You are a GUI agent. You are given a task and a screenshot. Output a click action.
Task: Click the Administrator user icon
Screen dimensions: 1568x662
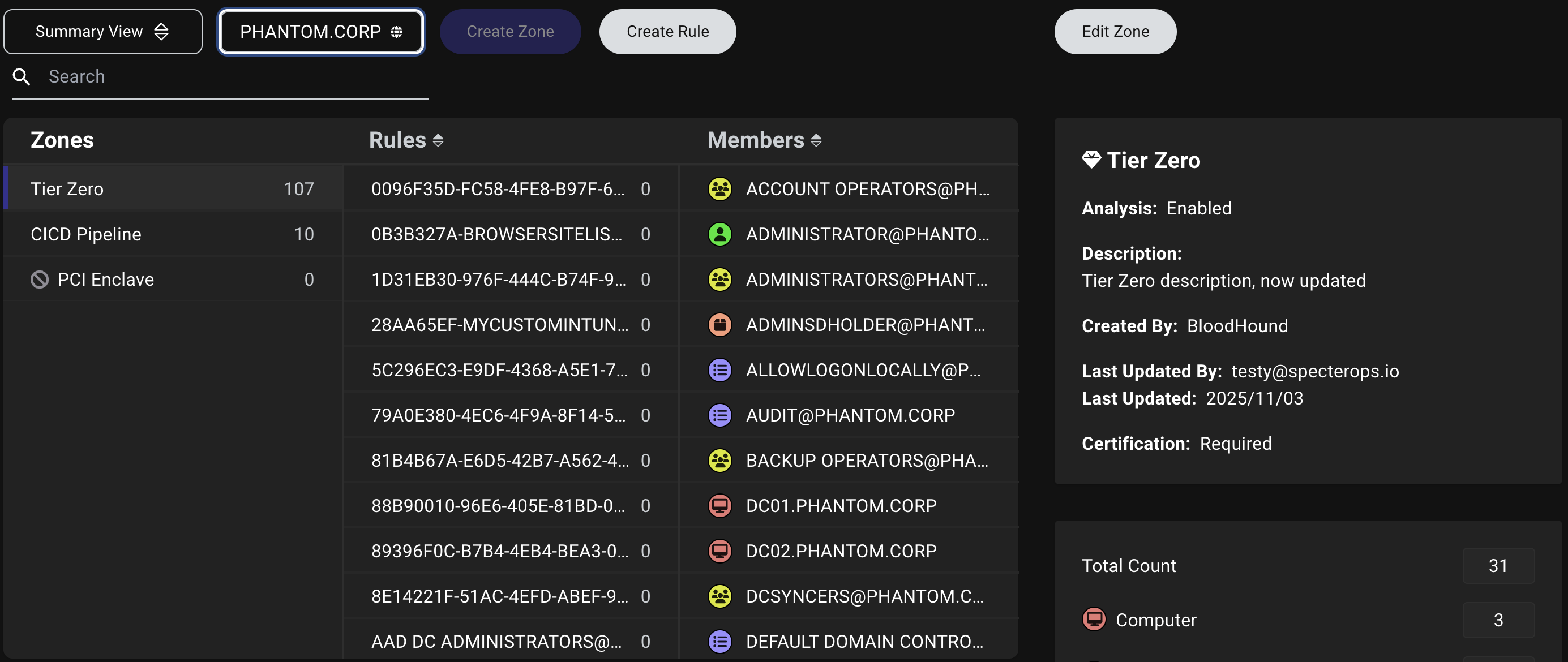[x=719, y=234]
